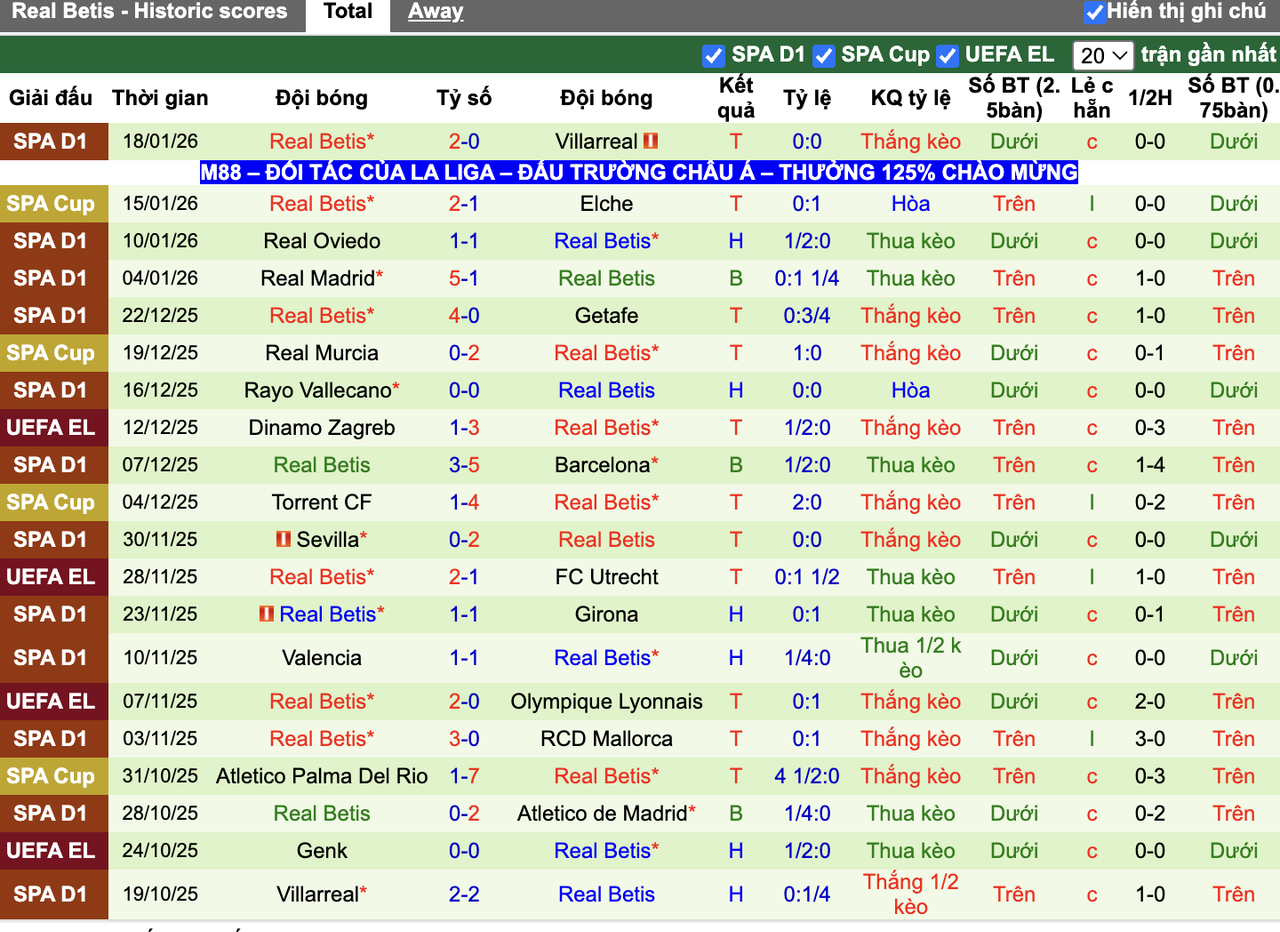Click the Villarreal club crest in the first row
Image resolution: width=1280 pixels, height=932 pixels.
(651, 140)
